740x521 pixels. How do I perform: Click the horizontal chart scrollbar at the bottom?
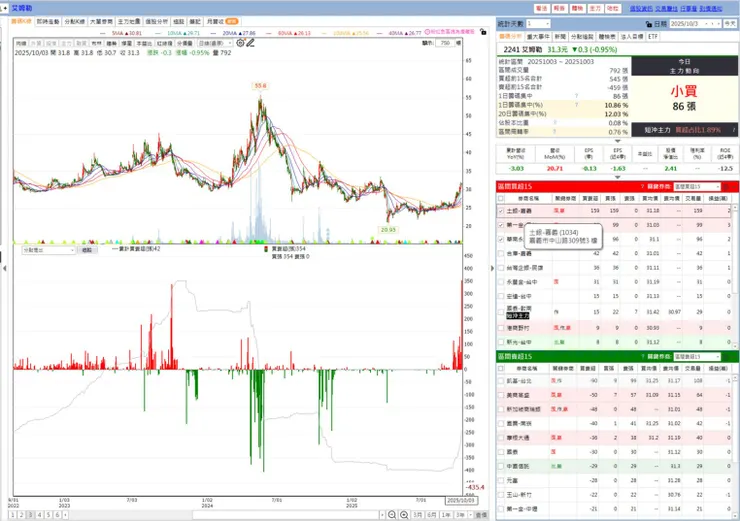pos(286,515)
